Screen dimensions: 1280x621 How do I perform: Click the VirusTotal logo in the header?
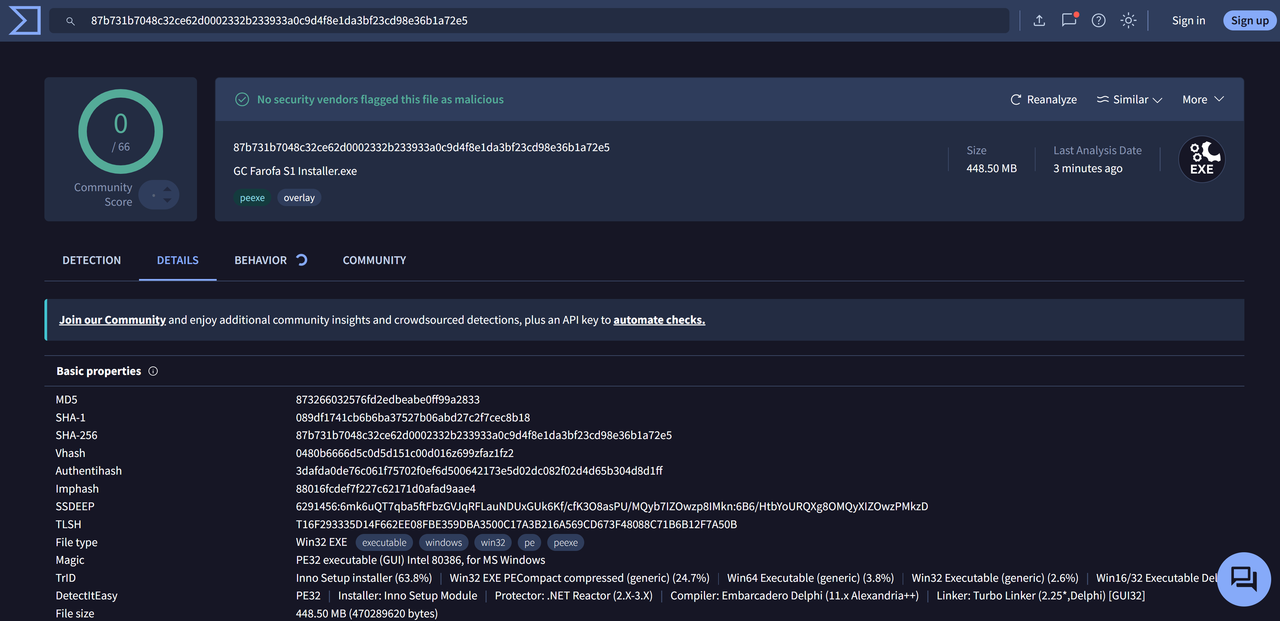click(x=24, y=20)
